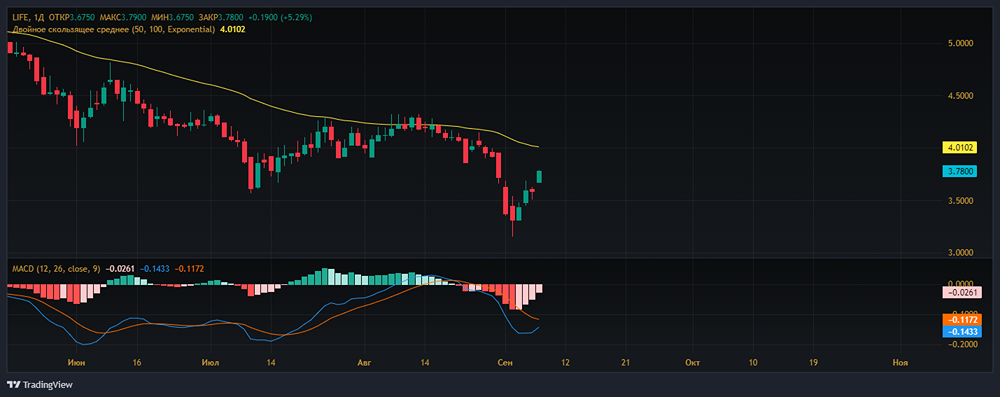Screen dimensions: 1000x397
Task: Select the MACD (12, 26, close, 9) legend
Action: 55,269
